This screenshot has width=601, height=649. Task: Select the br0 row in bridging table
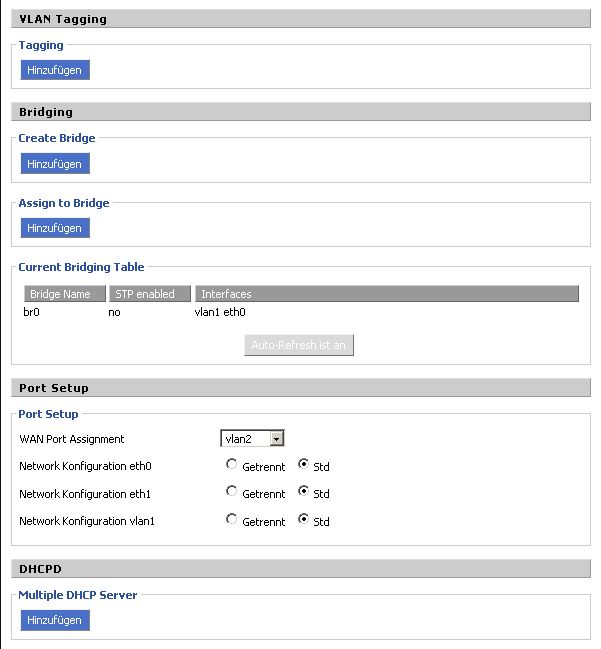tap(30, 312)
